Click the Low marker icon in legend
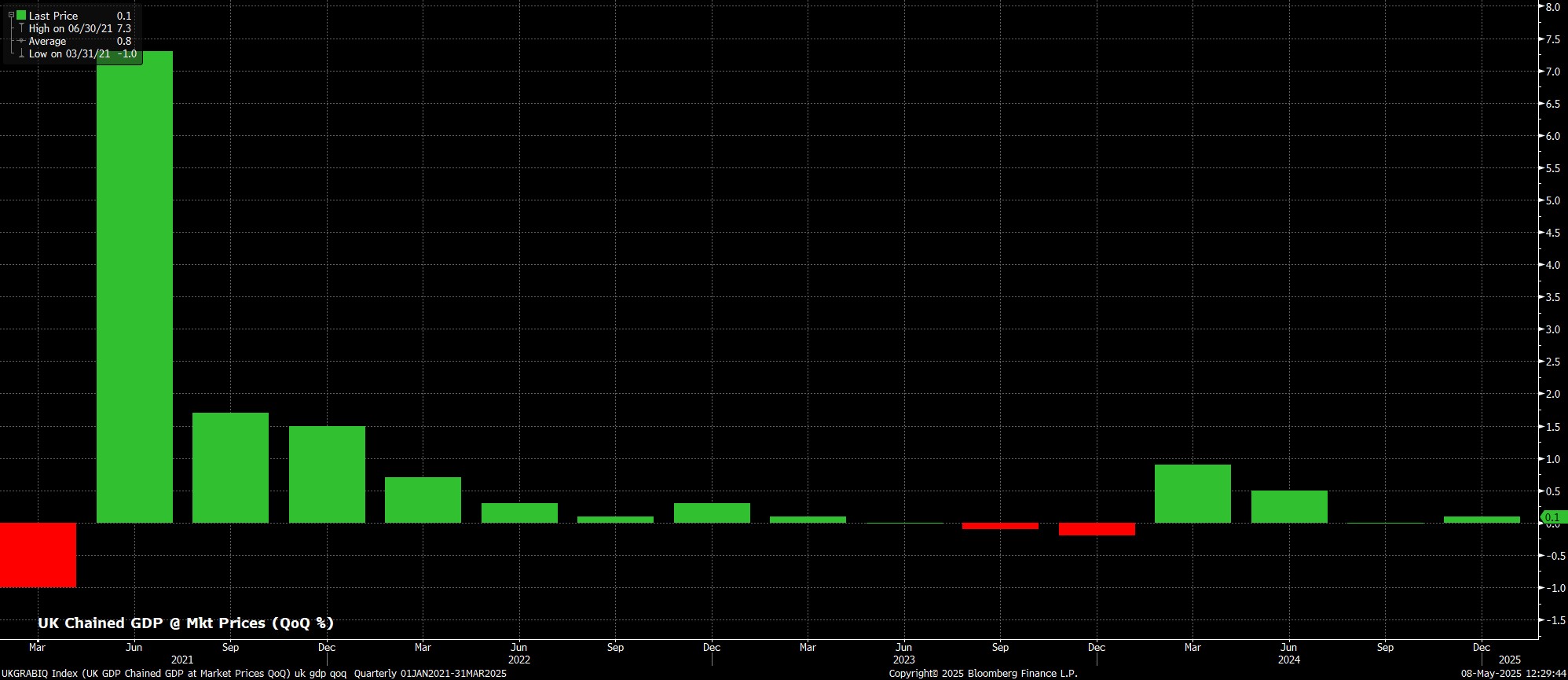 tap(21, 54)
